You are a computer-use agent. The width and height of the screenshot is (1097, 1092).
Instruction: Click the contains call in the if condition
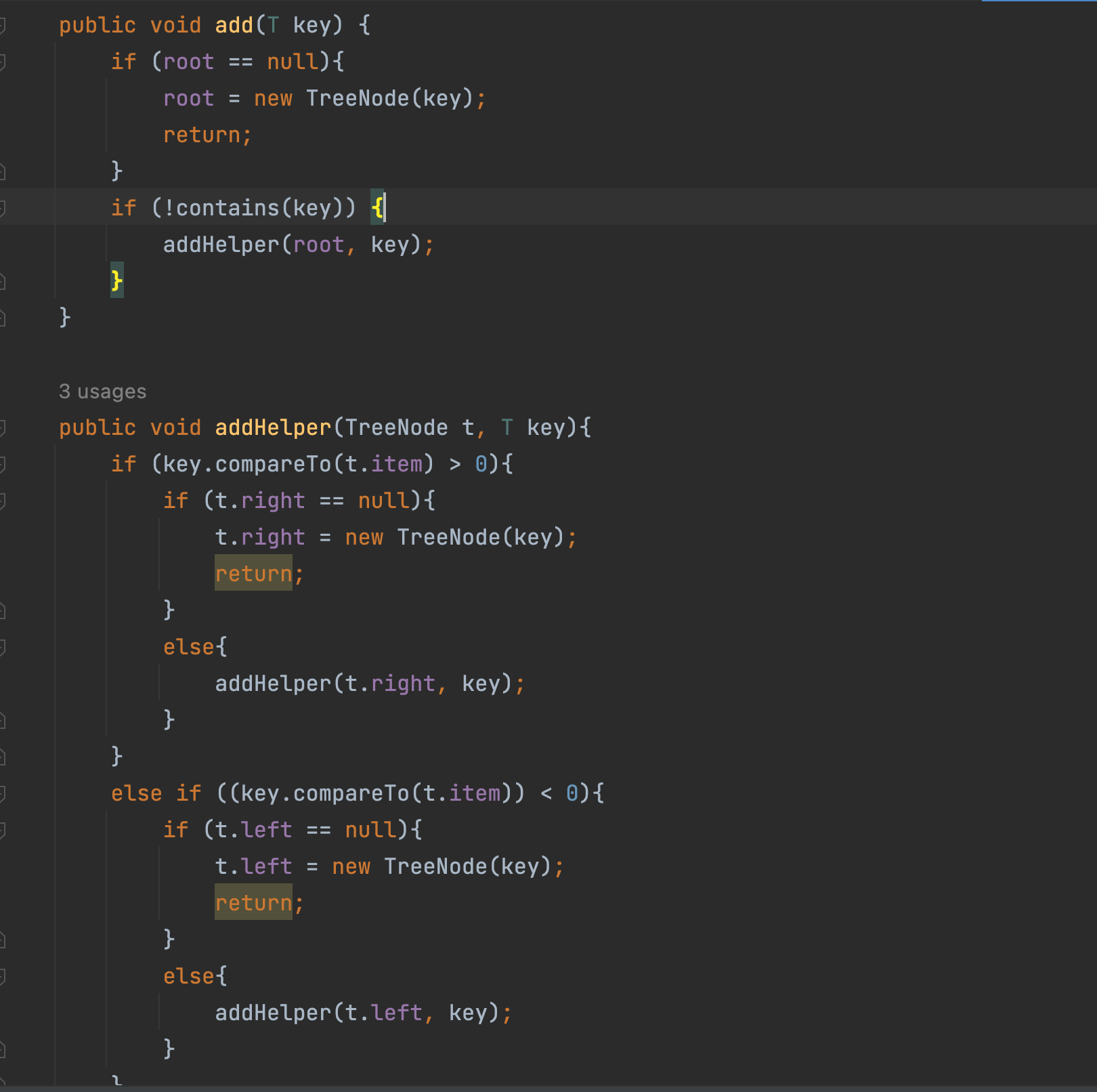(x=228, y=207)
